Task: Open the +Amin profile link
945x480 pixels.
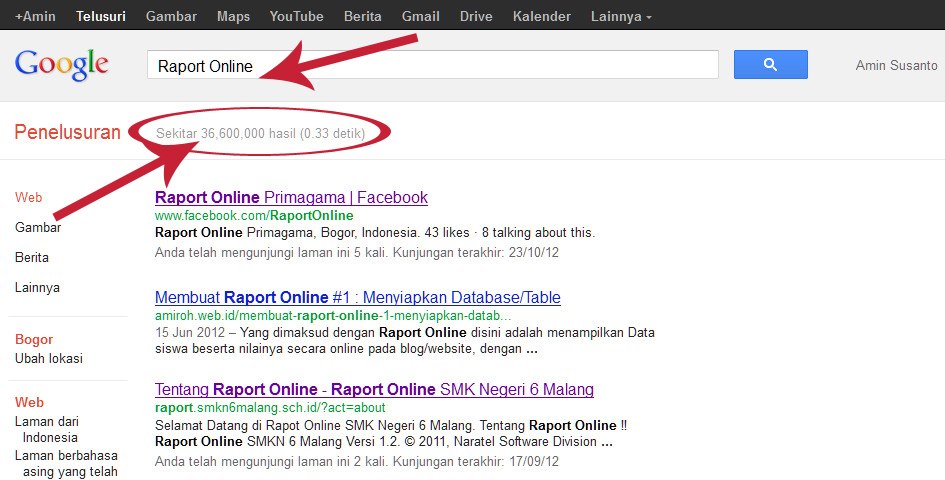Action: (x=36, y=16)
